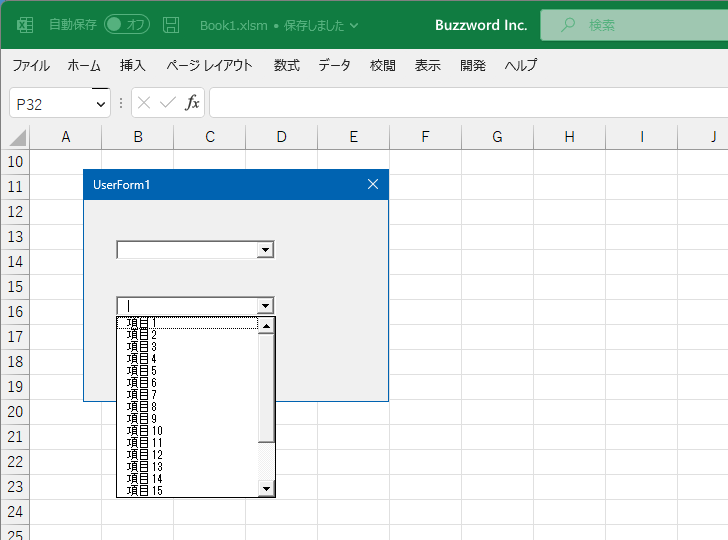Image resolution: width=728 pixels, height=540 pixels.
Task: Select column C header
Action: [x=210, y=137]
